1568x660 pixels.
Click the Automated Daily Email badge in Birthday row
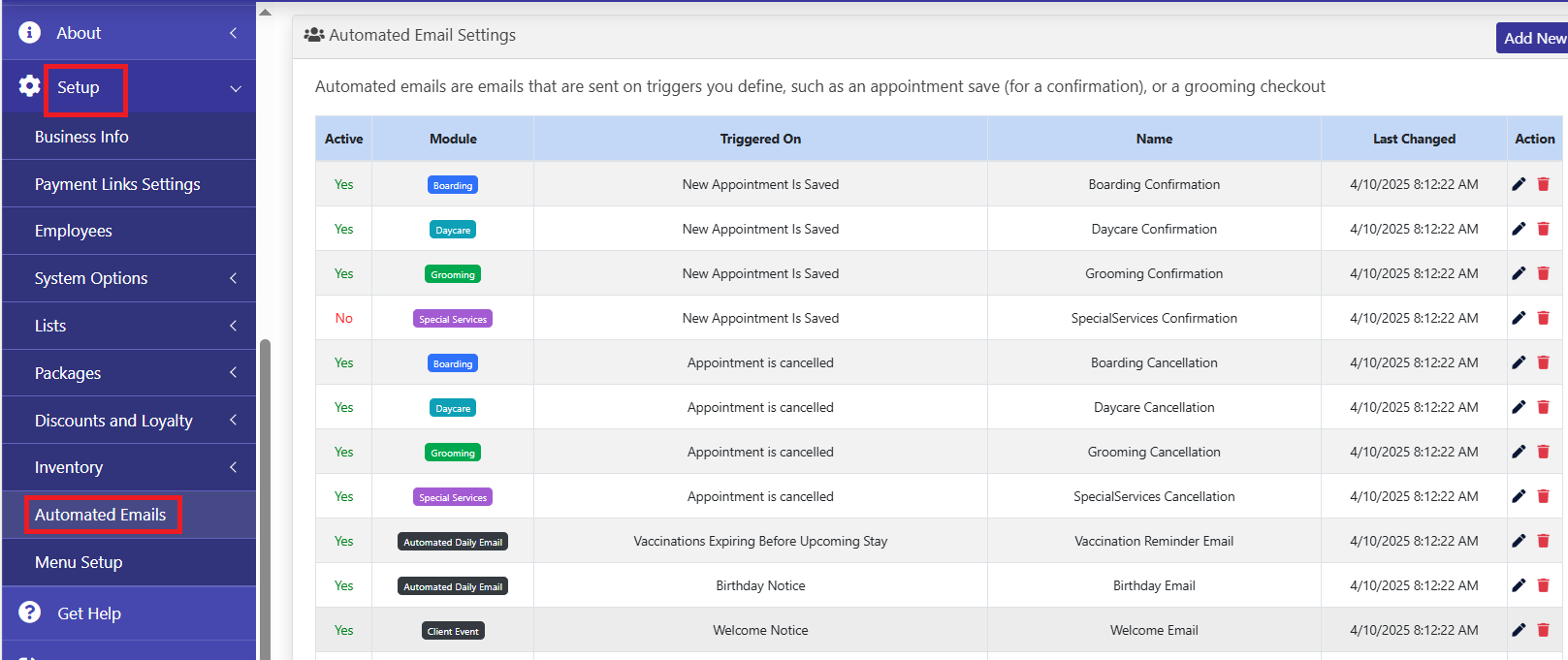coord(453,586)
